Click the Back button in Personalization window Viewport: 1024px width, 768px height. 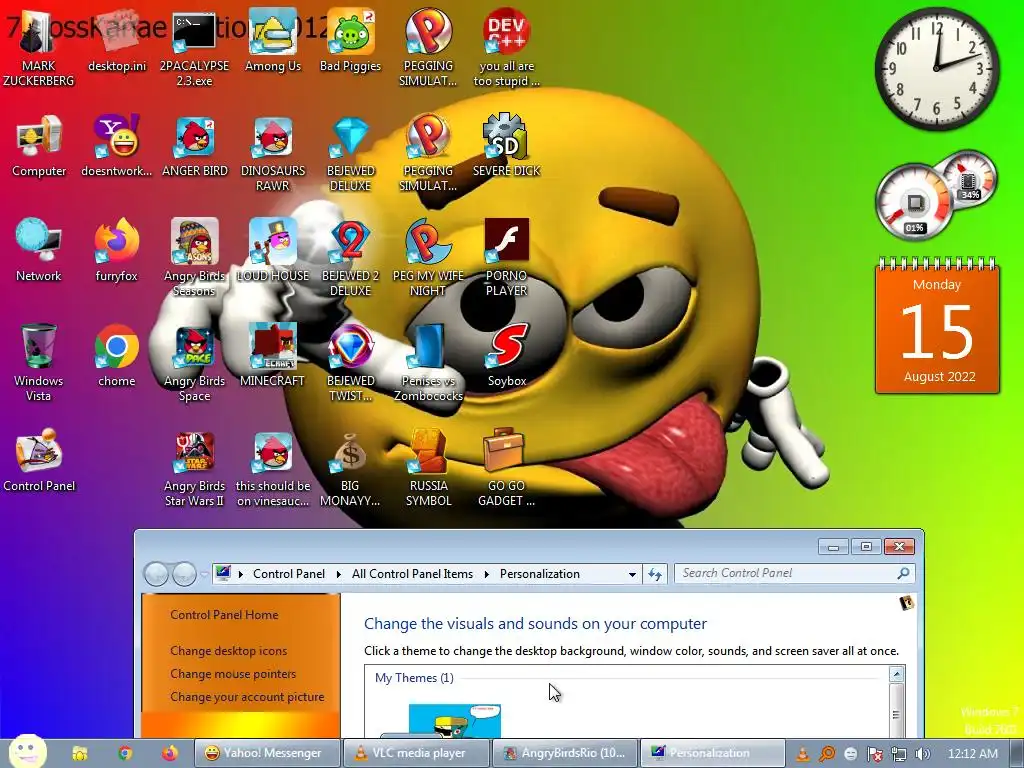pyautogui.click(x=156, y=574)
